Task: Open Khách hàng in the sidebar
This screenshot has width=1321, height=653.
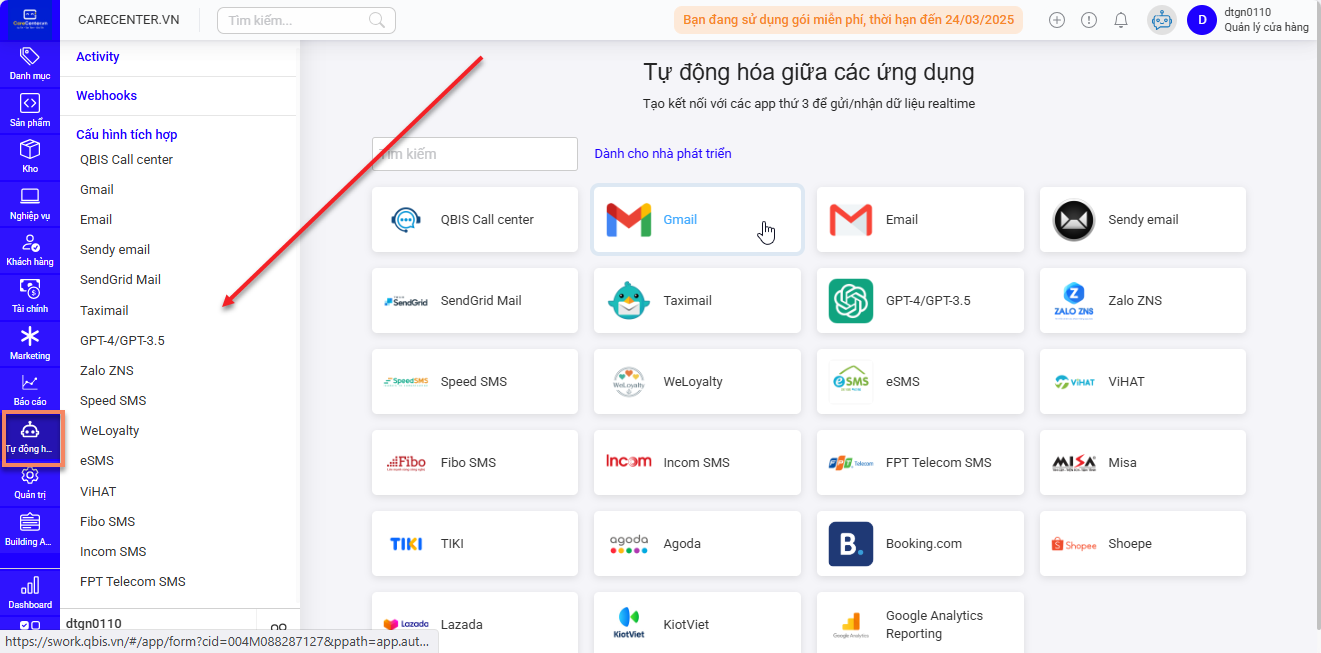Action: [x=30, y=249]
